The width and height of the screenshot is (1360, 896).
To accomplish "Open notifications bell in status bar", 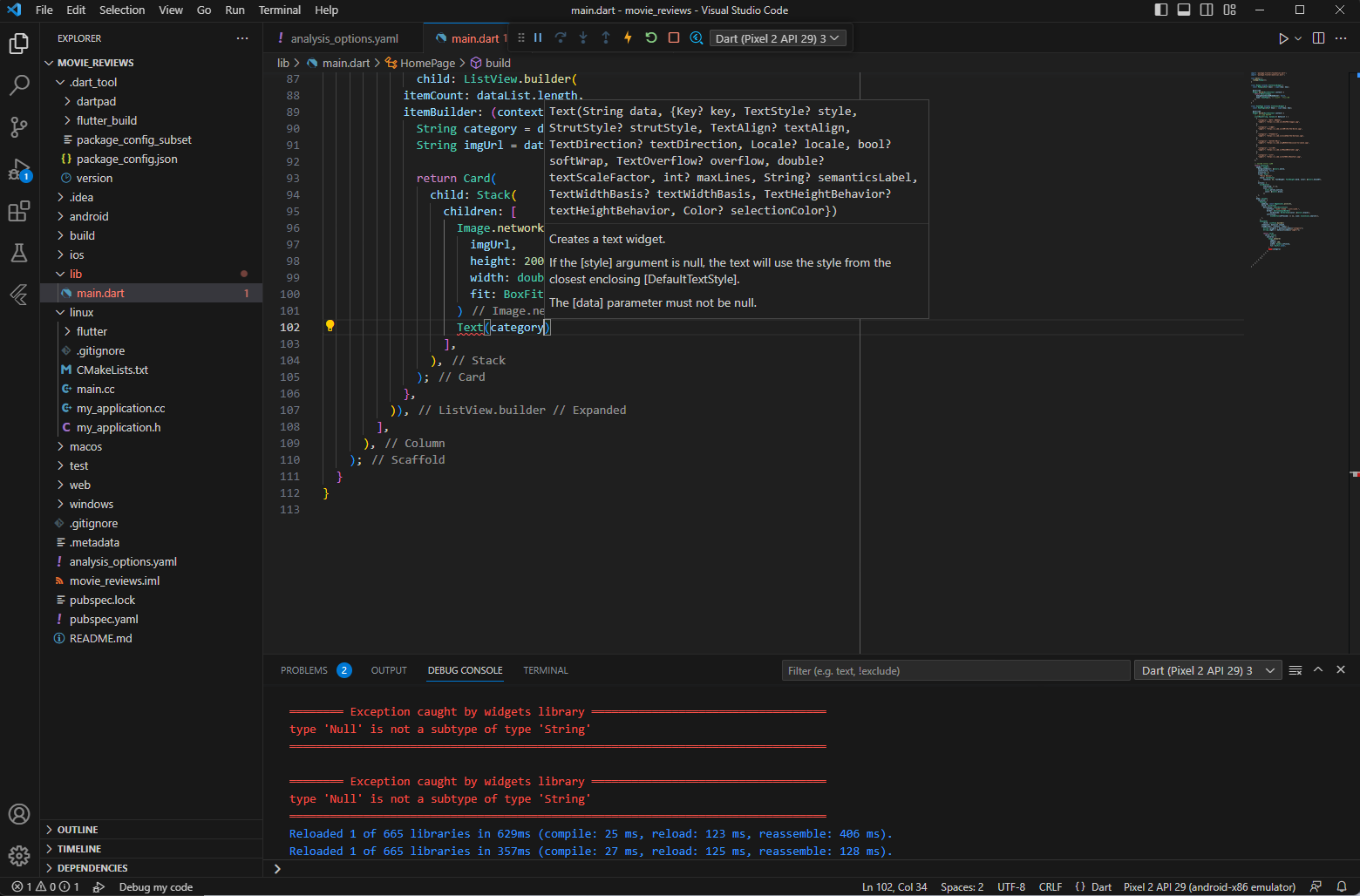I will pyautogui.click(x=1342, y=886).
